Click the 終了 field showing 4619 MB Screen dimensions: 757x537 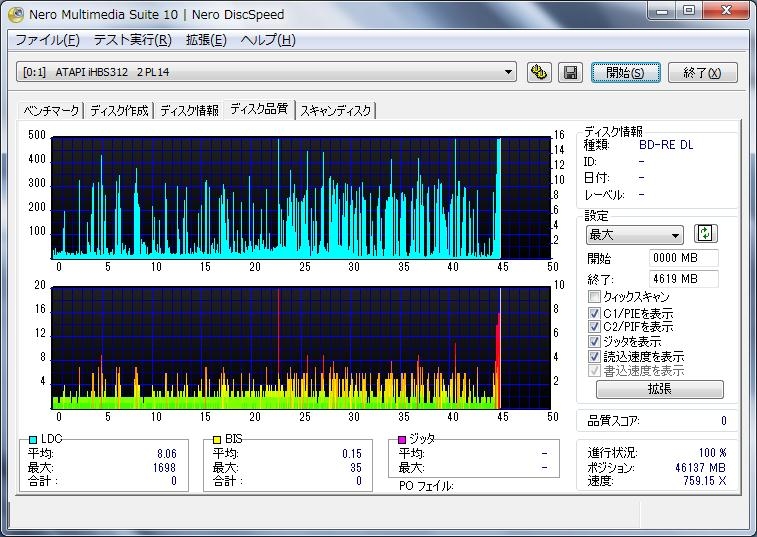683,279
